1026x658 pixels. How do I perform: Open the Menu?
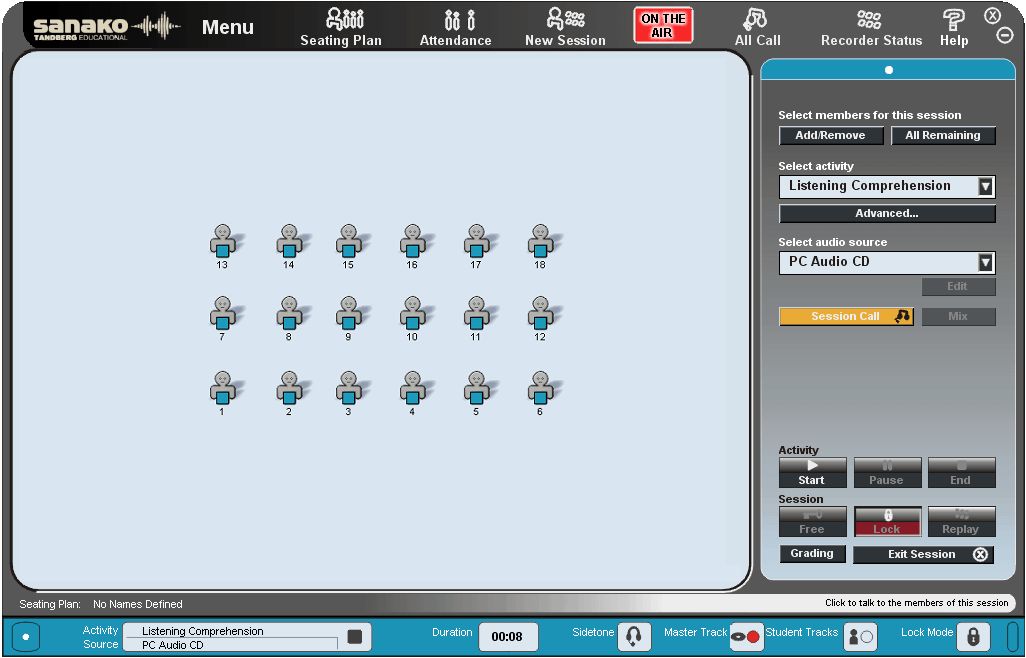click(227, 27)
